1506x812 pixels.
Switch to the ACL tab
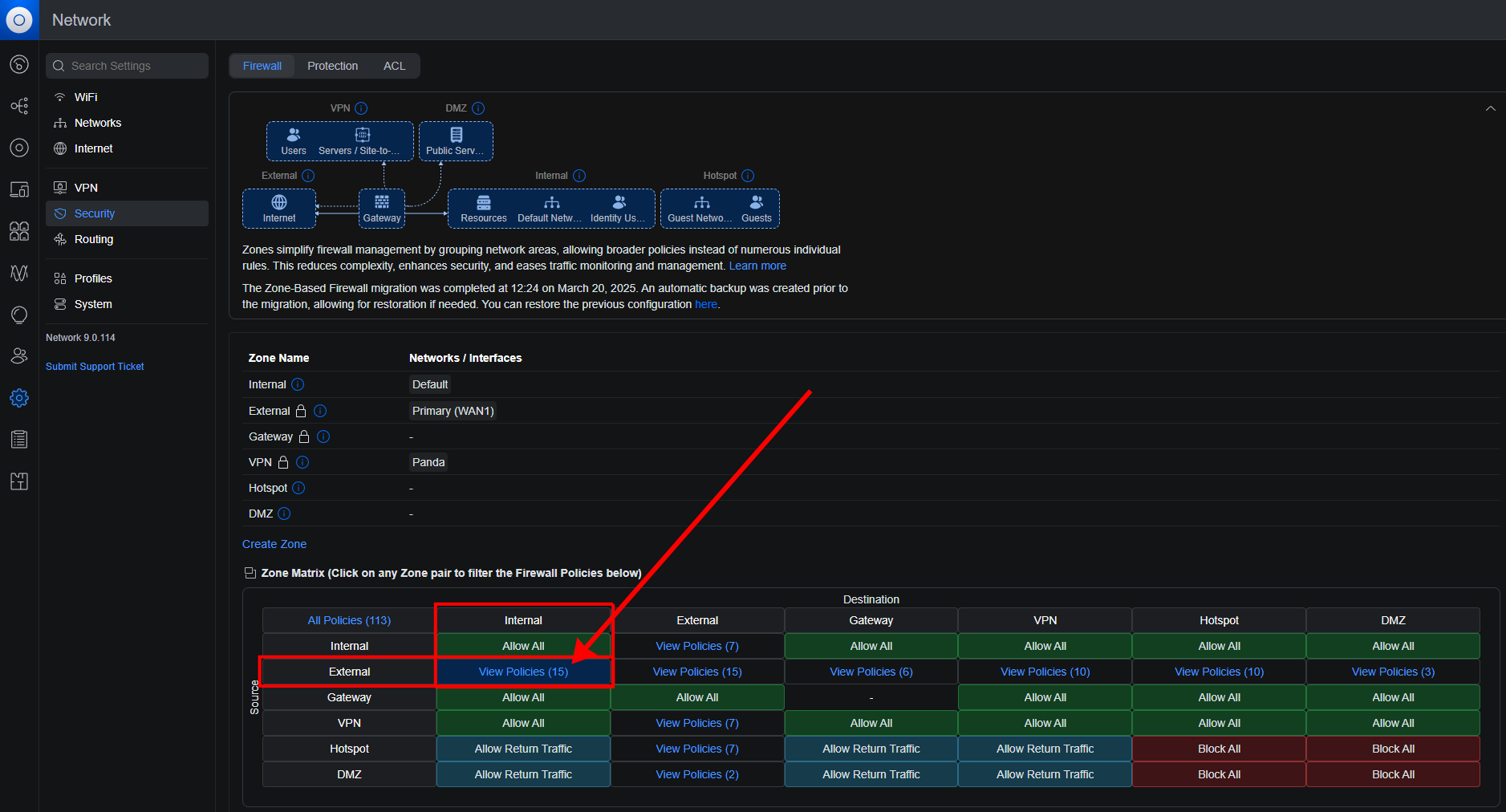(394, 66)
